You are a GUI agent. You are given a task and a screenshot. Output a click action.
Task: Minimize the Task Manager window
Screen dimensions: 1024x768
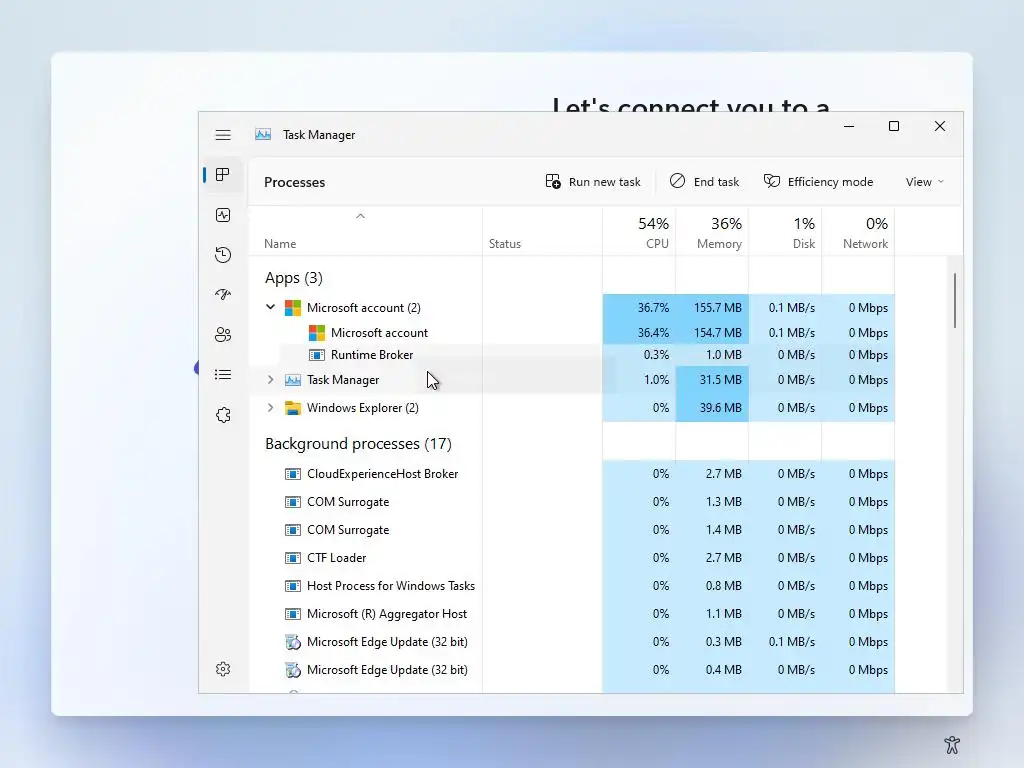click(849, 126)
